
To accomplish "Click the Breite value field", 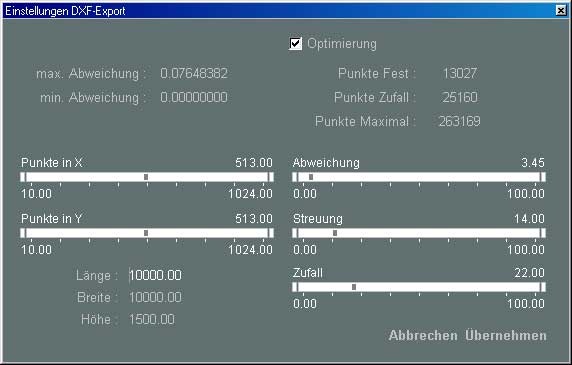I will coord(155,298).
